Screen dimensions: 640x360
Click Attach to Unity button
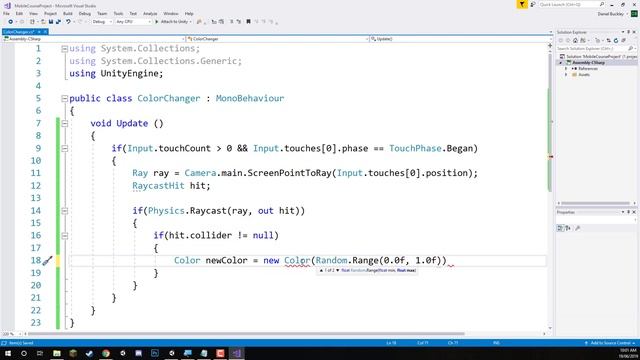coord(173,22)
